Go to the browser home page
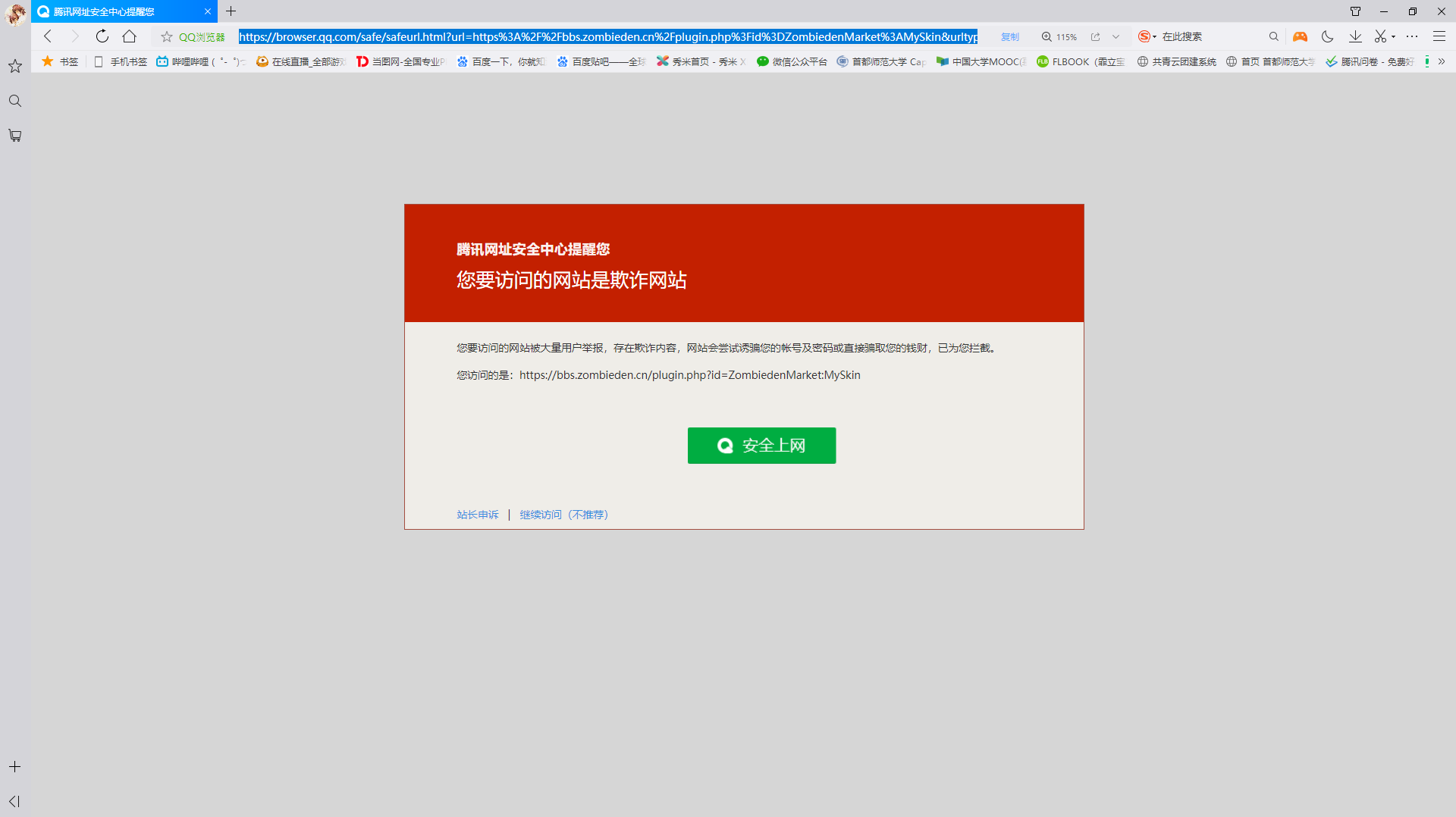 [130, 36]
